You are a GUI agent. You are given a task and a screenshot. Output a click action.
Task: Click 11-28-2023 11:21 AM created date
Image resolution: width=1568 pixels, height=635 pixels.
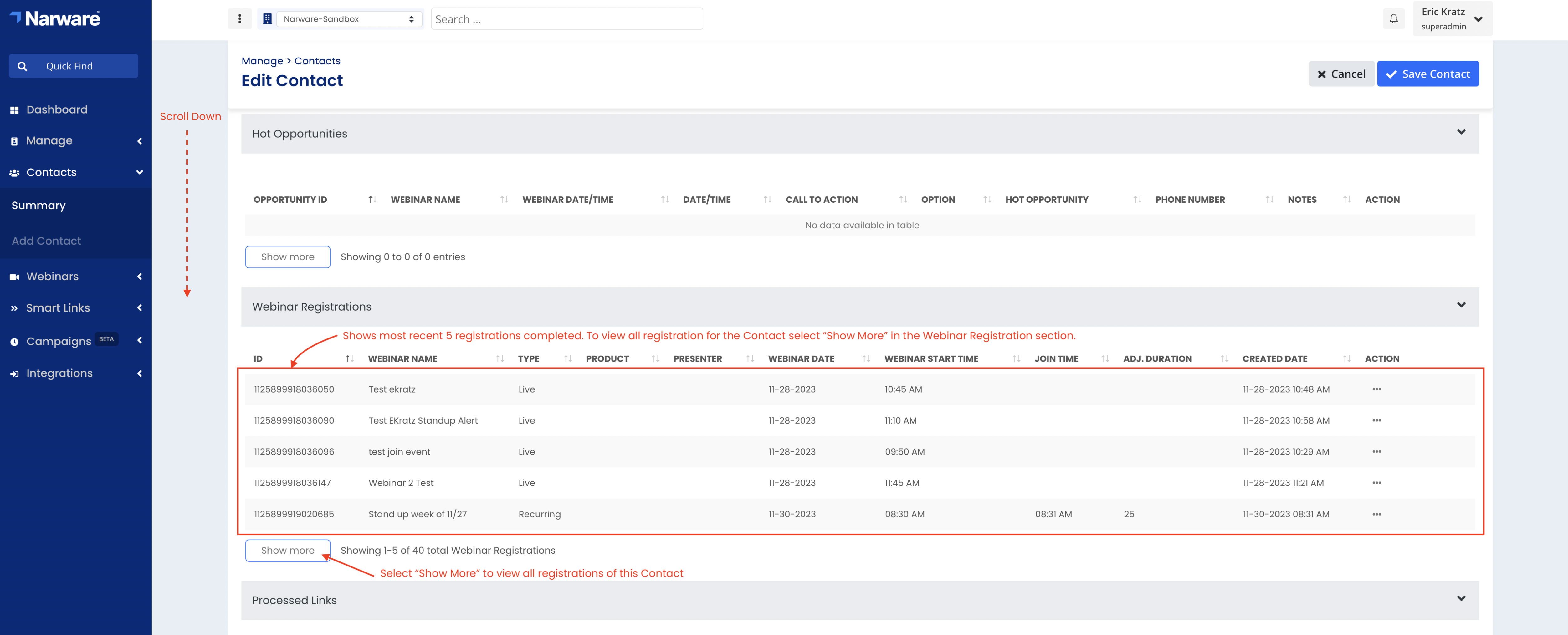(1283, 483)
